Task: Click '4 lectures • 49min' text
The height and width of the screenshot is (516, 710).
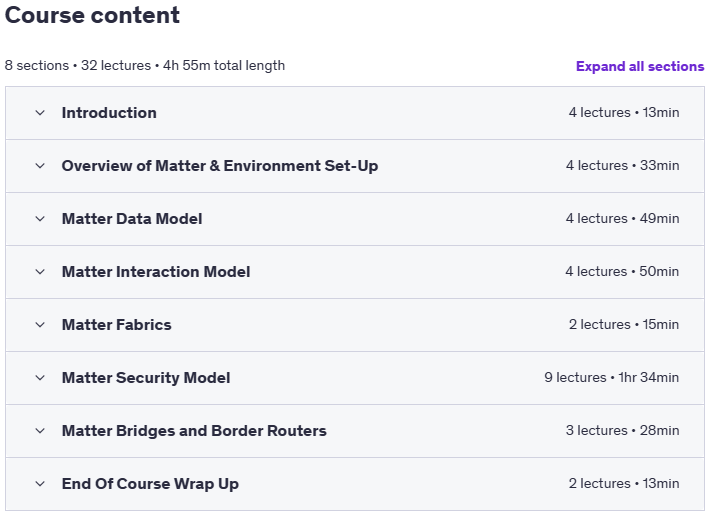Action: 622,219
